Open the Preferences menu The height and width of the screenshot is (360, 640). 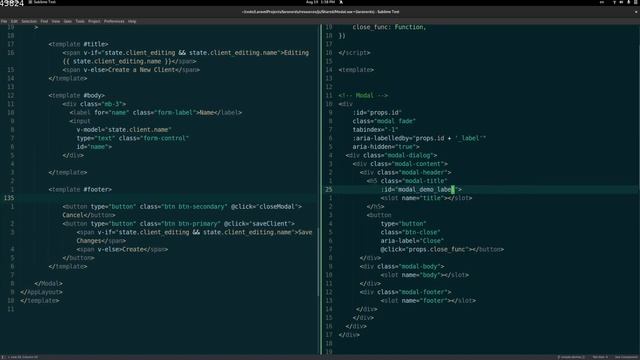coord(114,21)
